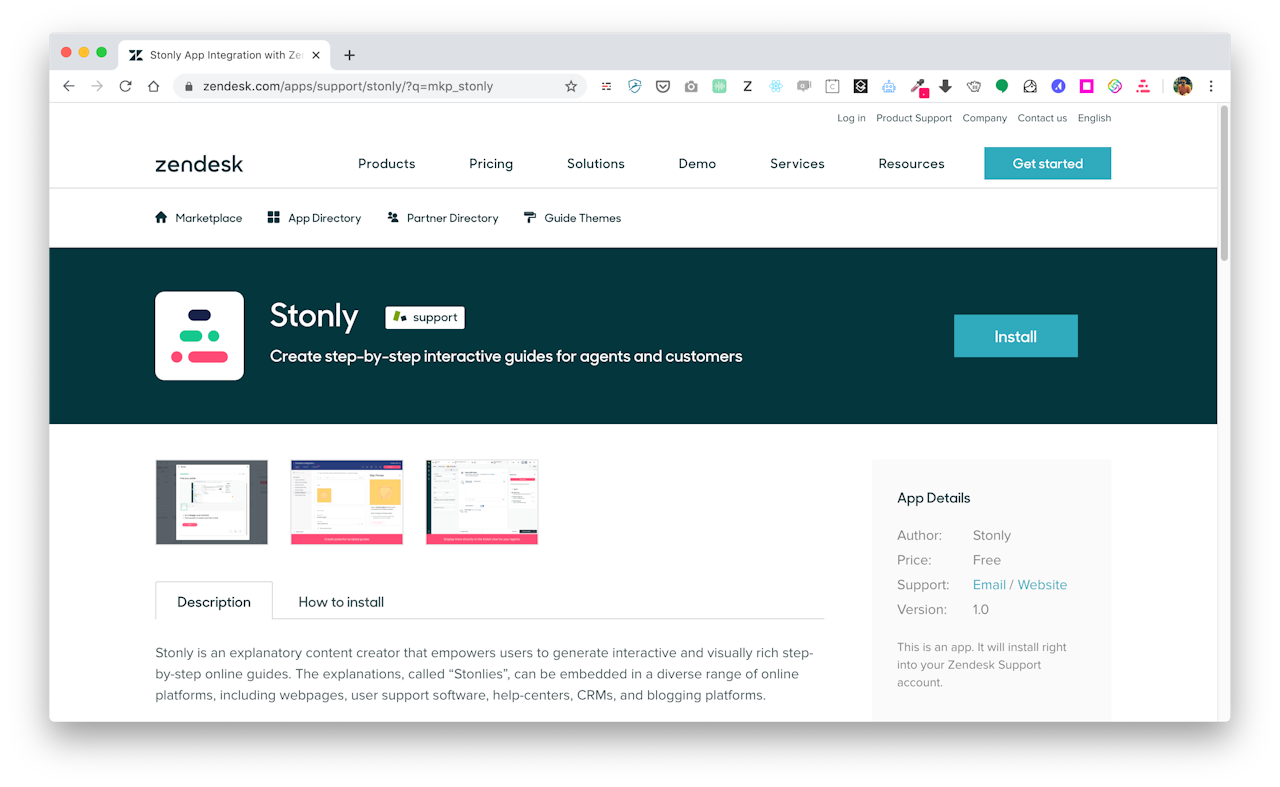Install the Stonly app
Viewport: 1280px width, 787px height.
[1015, 336]
